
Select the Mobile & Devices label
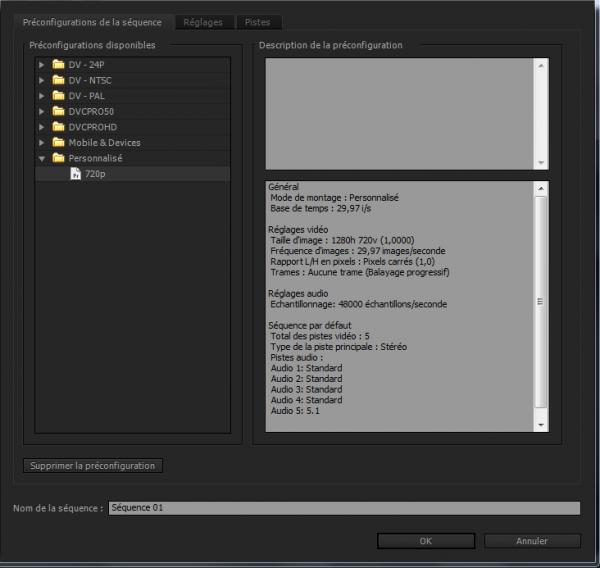point(104,143)
